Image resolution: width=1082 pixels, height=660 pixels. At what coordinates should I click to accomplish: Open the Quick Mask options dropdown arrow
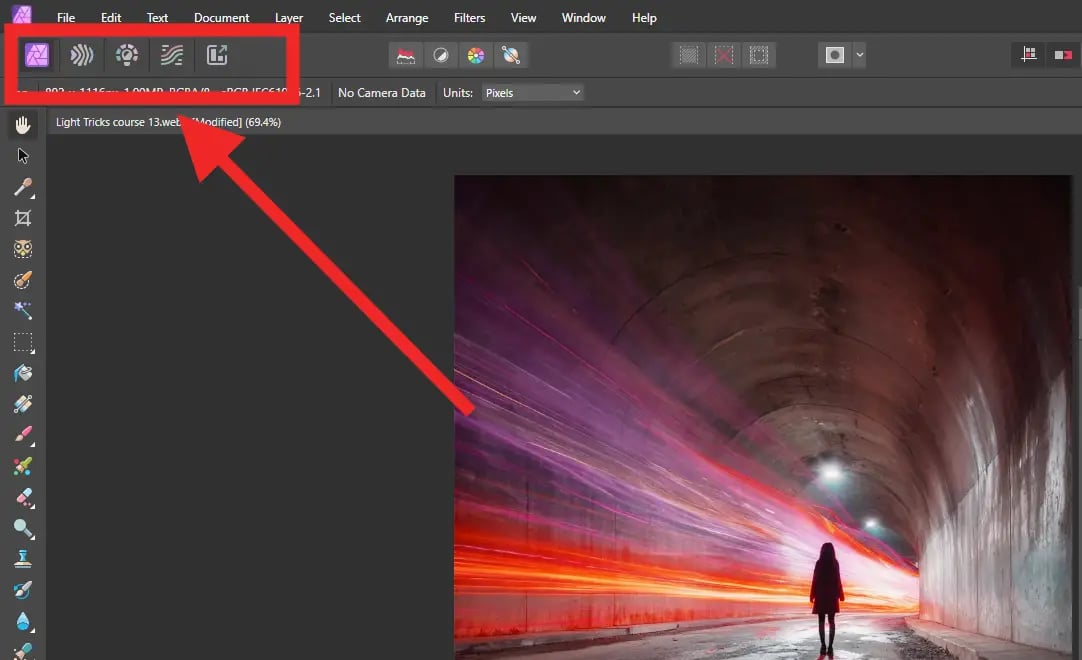point(860,55)
